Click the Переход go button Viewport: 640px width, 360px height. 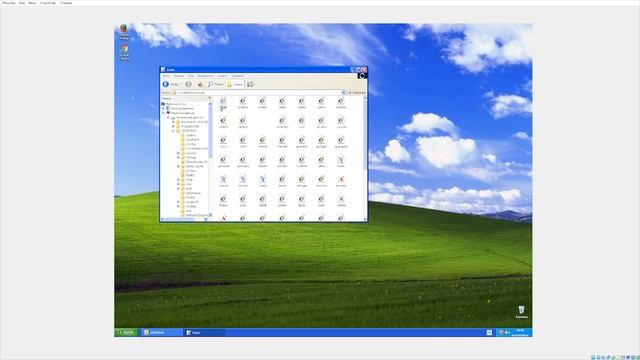click(x=357, y=93)
